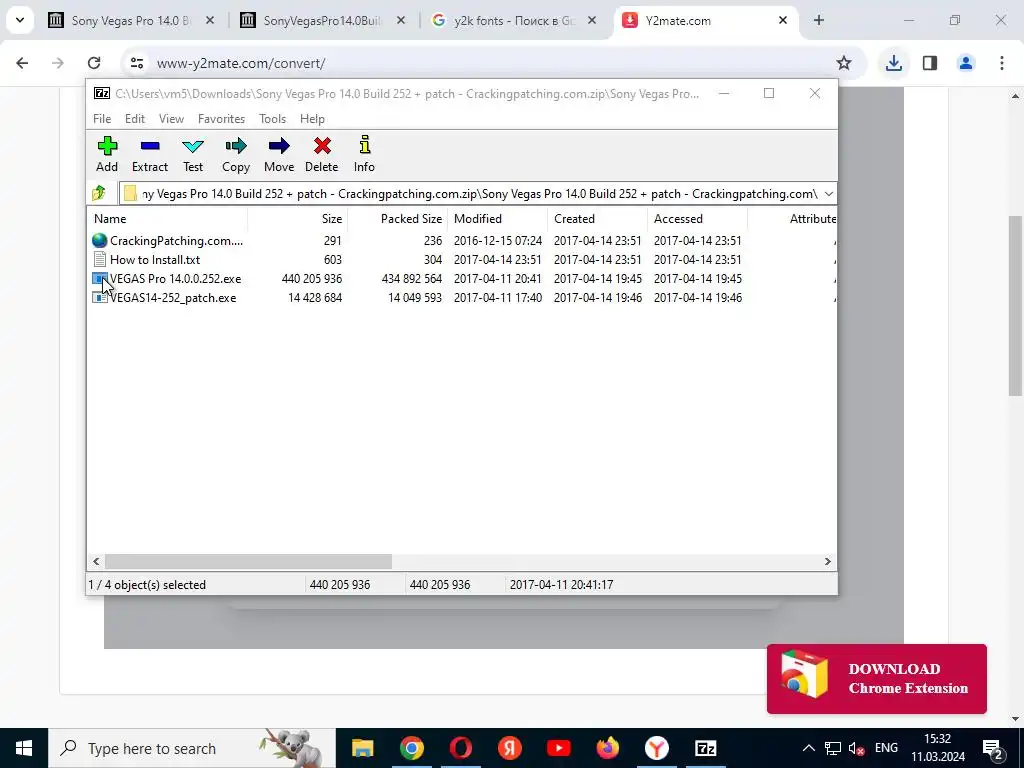The height and width of the screenshot is (768, 1024).
Task: Open the Help menu
Action: pos(312,119)
